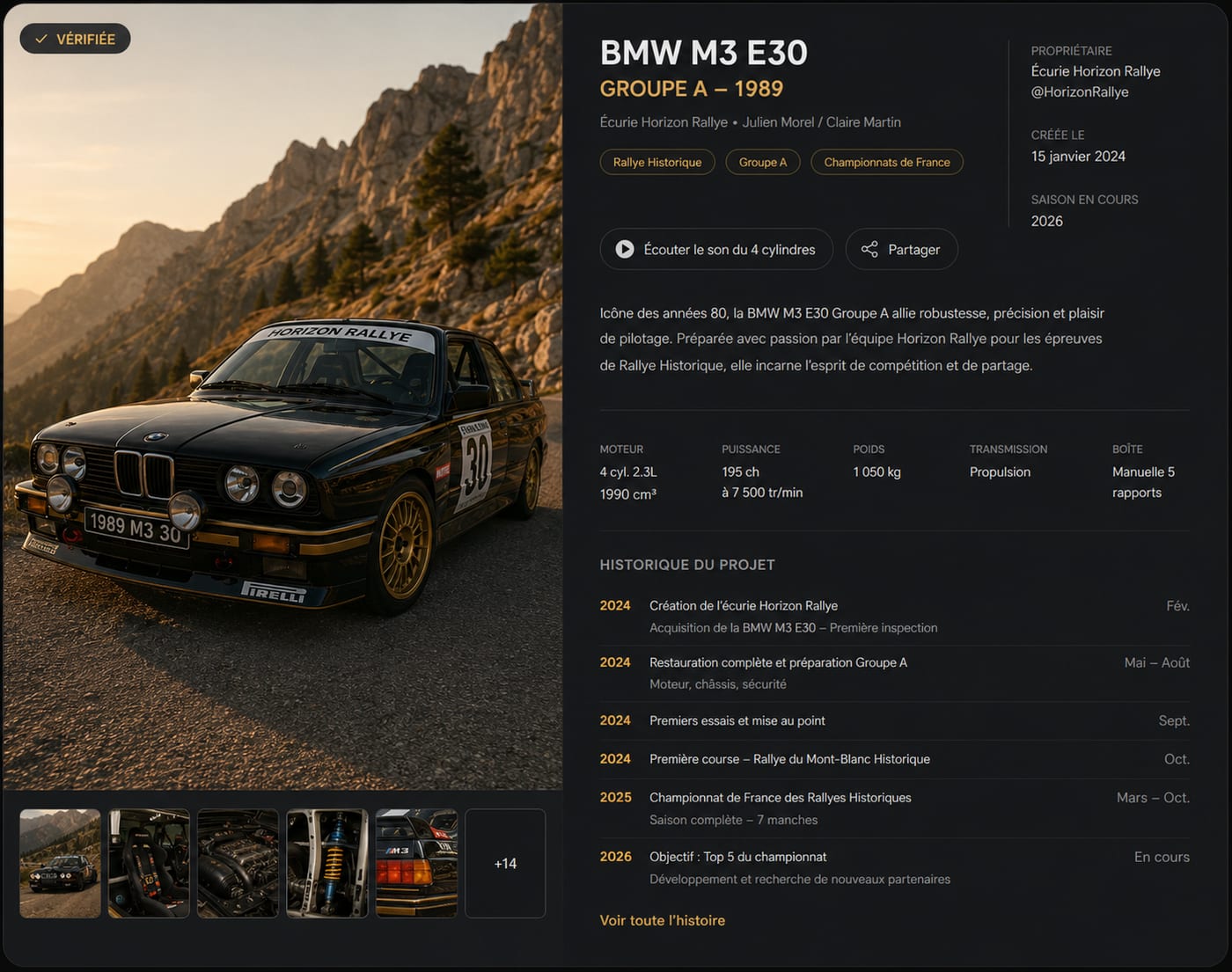
Task: Select the Rallye Historique tag
Action: [657, 162]
